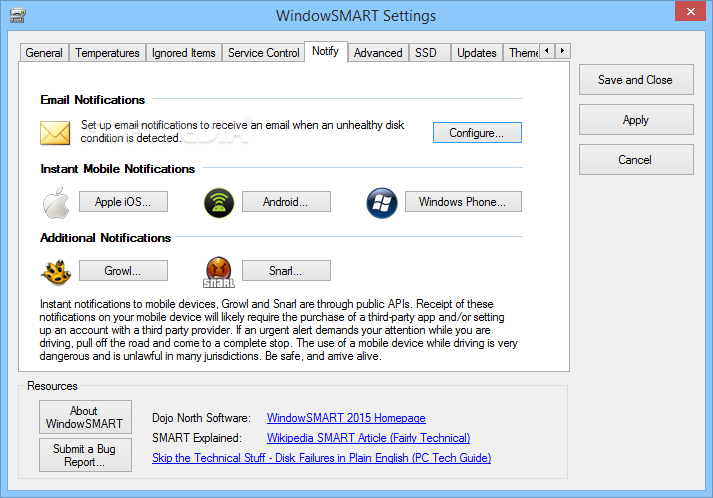This screenshot has height=498, width=713.
Task: Click the 'Instant Mobile Notifications' heading
Action: [118, 169]
